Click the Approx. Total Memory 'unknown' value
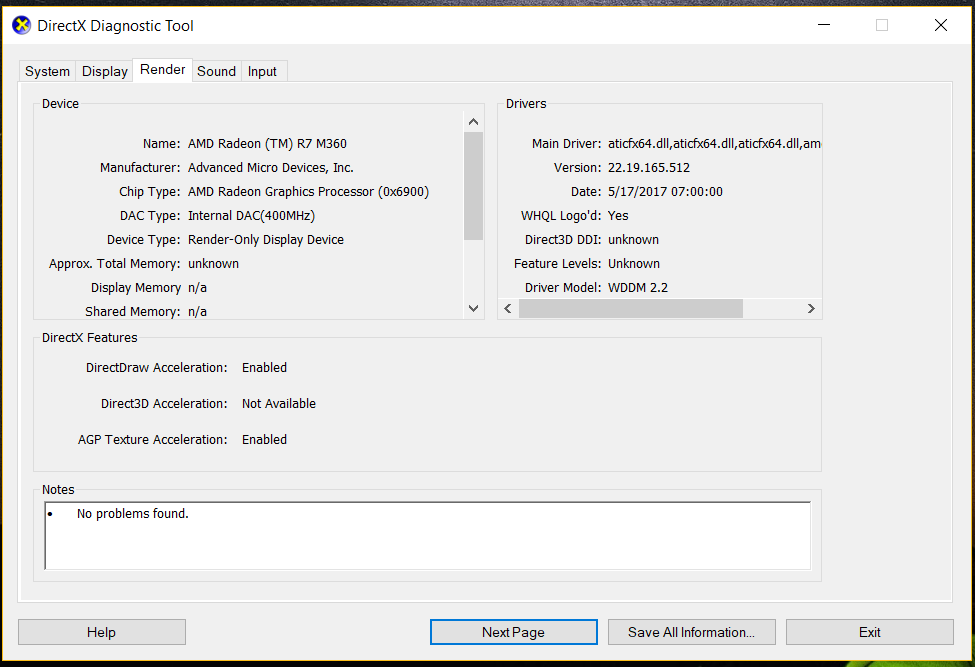 coord(213,264)
